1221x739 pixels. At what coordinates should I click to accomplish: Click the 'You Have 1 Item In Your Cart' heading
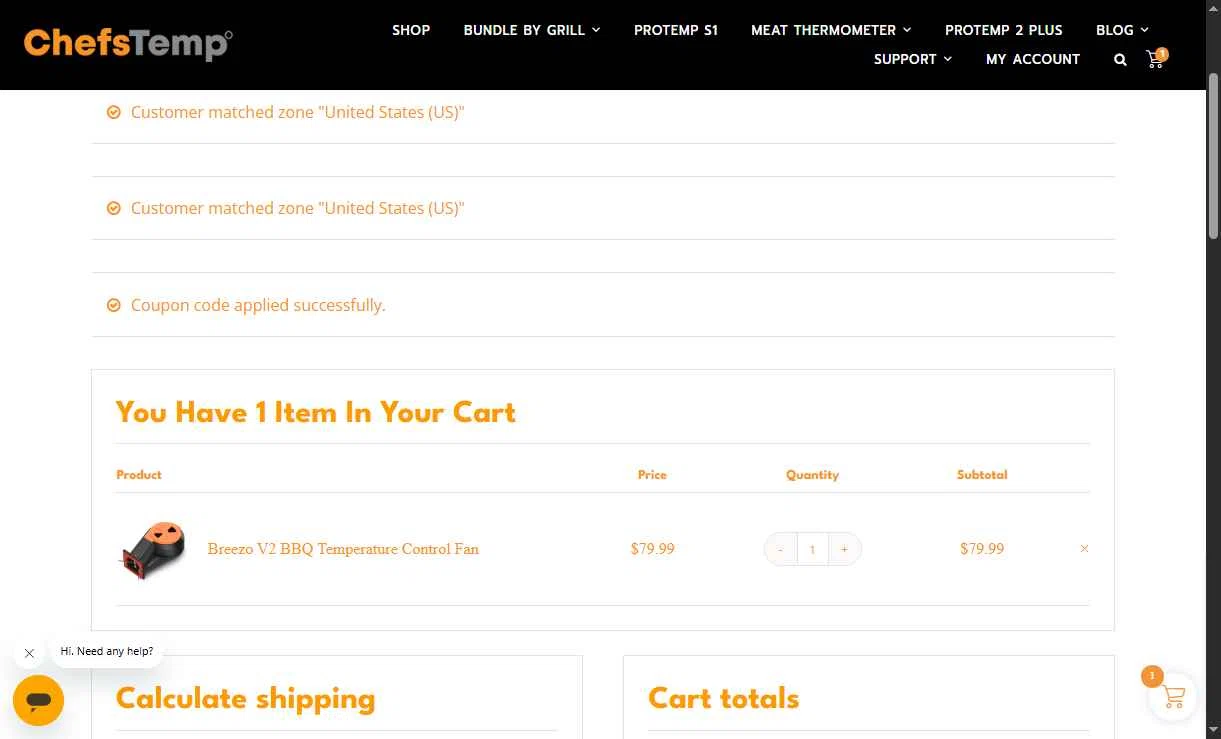[316, 412]
